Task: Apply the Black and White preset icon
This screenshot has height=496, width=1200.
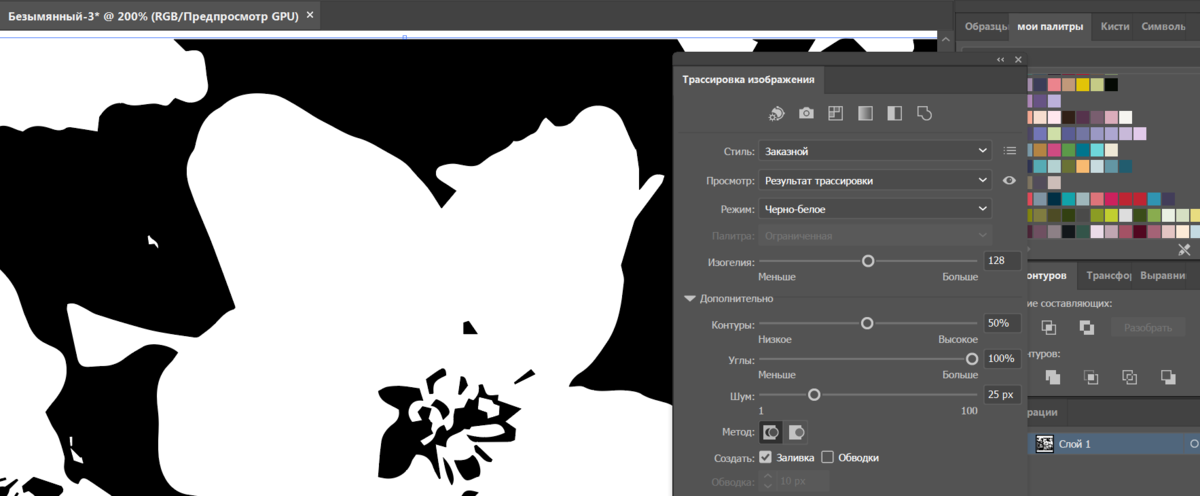Action: (x=895, y=113)
